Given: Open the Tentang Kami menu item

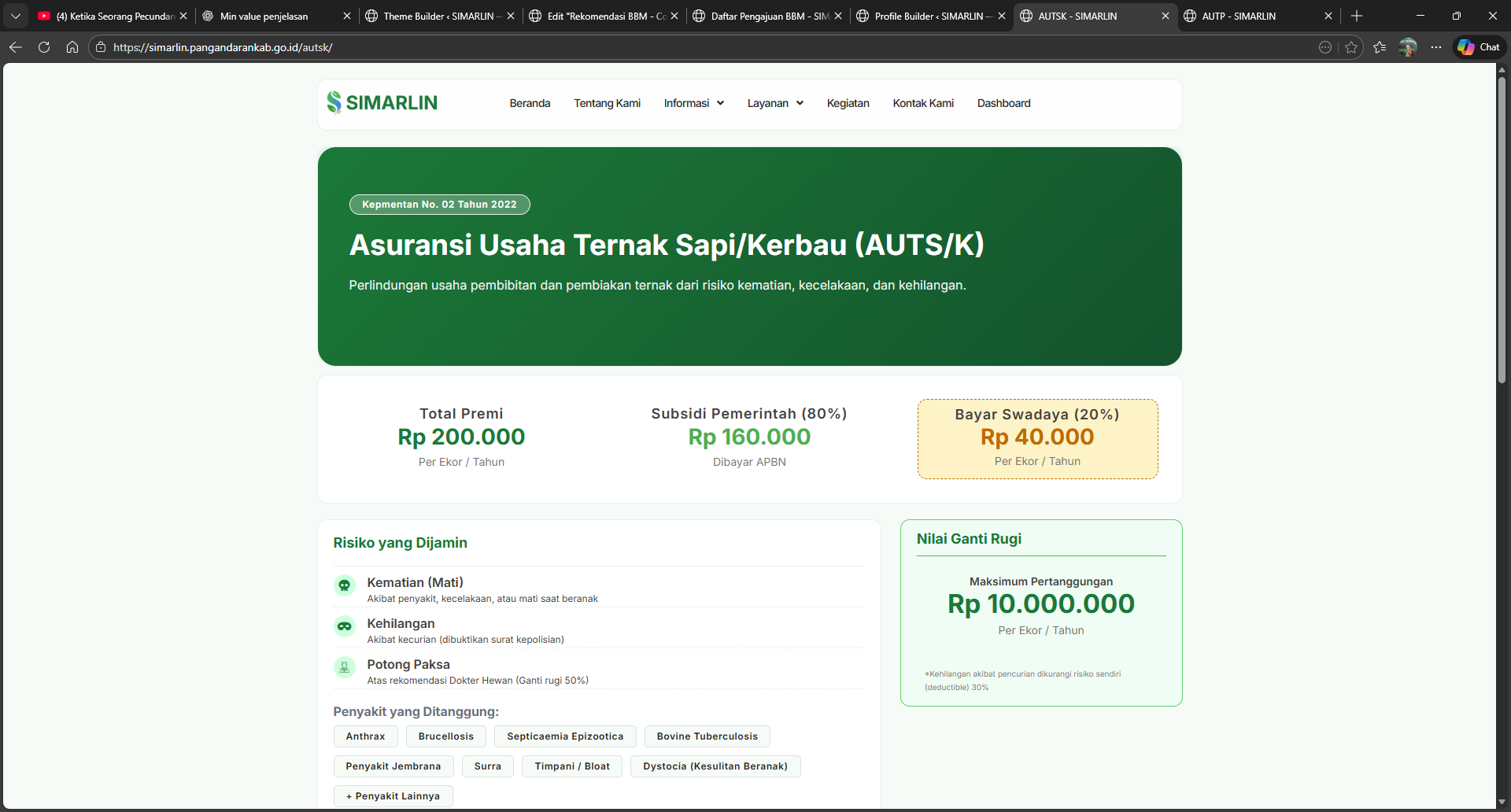Looking at the screenshot, I should pyautogui.click(x=607, y=103).
